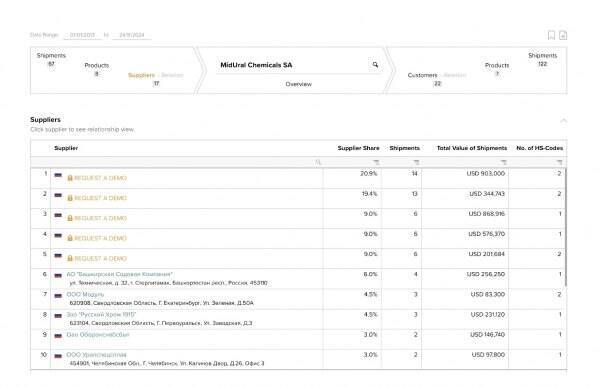Click the table's vertical scrollbar

pos(566,227)
